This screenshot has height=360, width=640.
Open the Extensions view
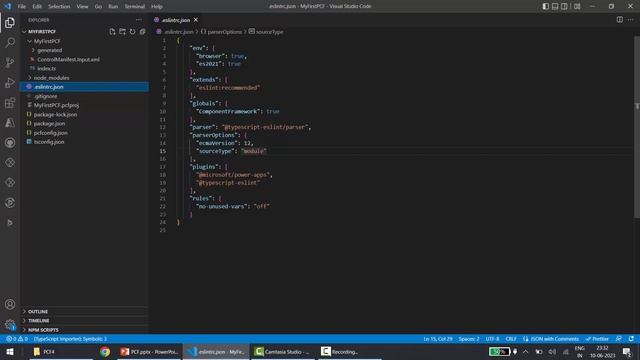(x=10, y=102)
